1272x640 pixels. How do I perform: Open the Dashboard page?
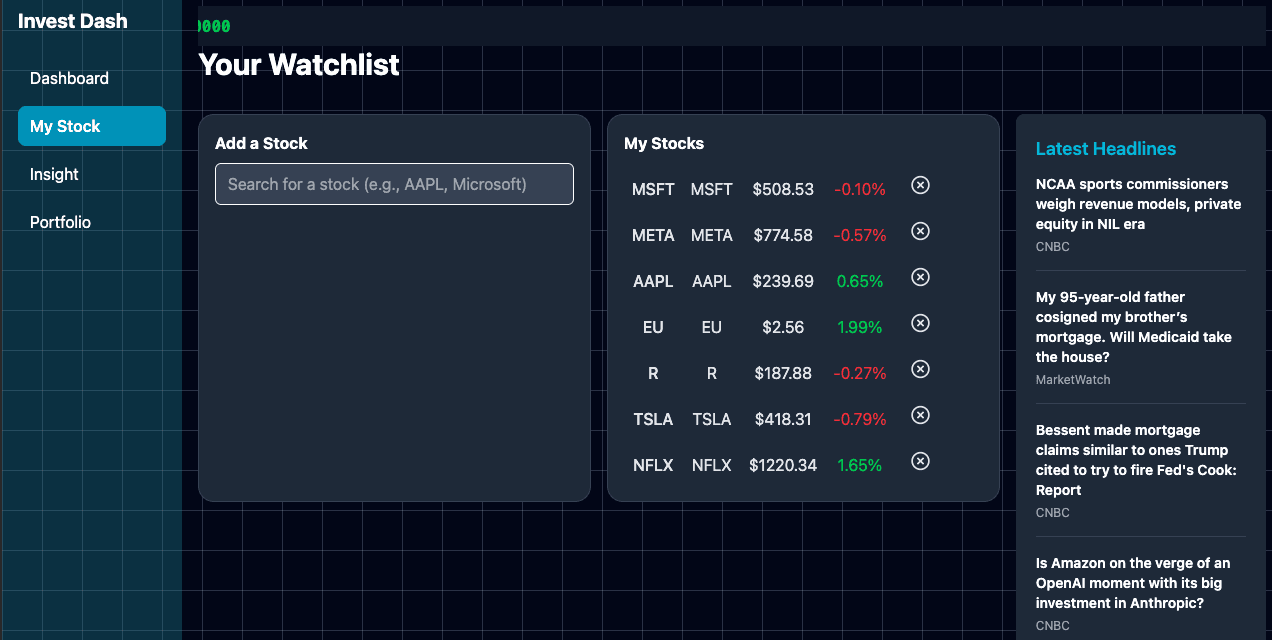click(92, 78)
